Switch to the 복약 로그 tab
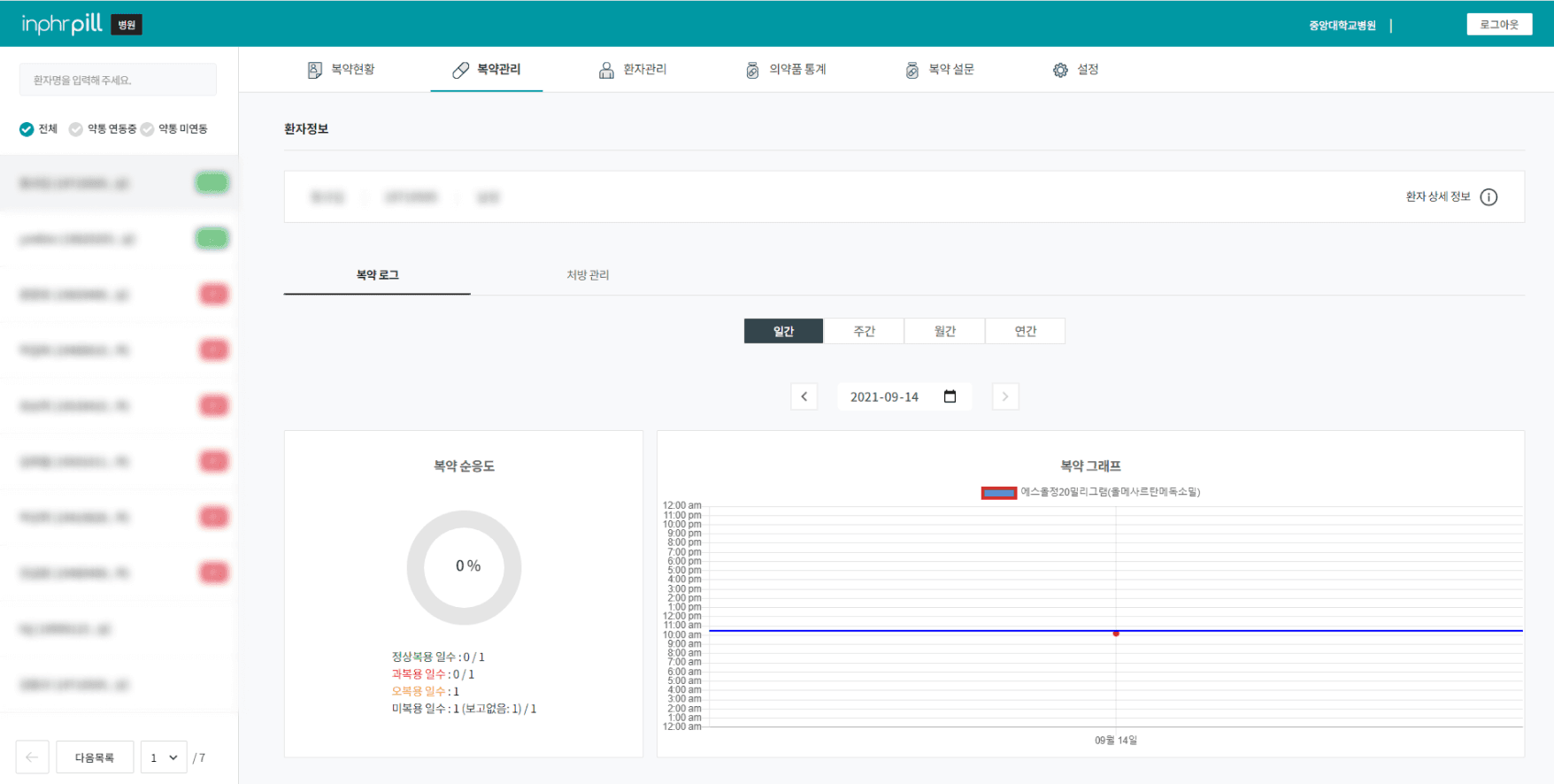This screenshot has height=784, width=1554. [377, 275]
